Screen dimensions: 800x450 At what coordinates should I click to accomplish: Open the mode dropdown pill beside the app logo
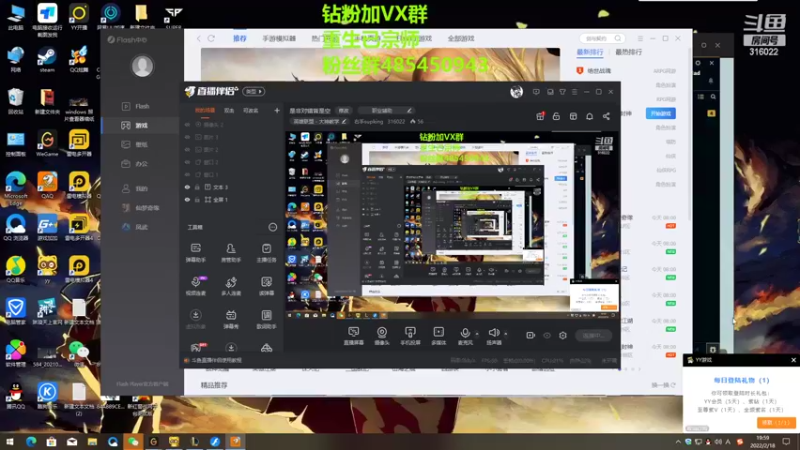(x=254, y=91)
